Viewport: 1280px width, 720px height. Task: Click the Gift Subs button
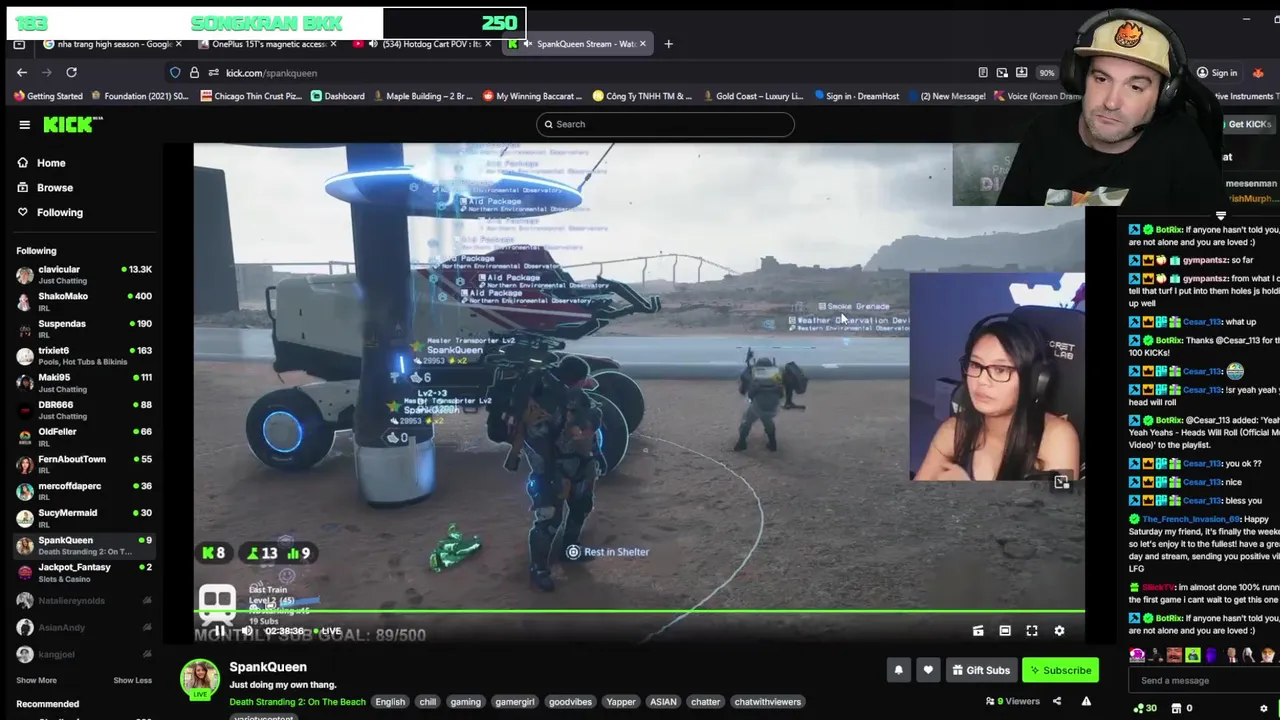(981, 670)
